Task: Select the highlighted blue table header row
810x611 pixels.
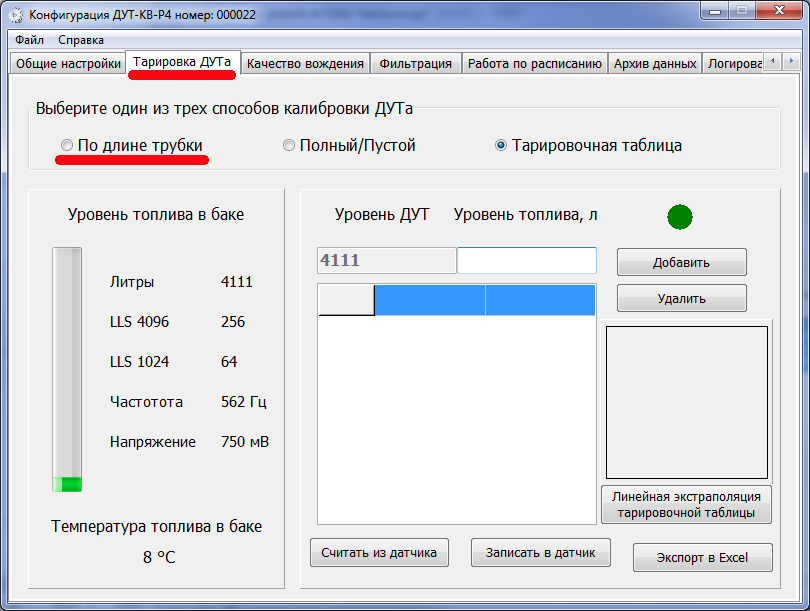Action: pos(485,300)
